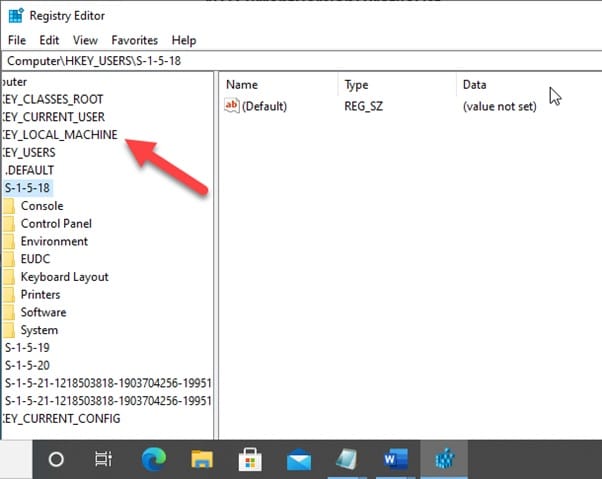Select the S-1-5-20 key
Screen dimensions: 602x479
tap(27, 365)
